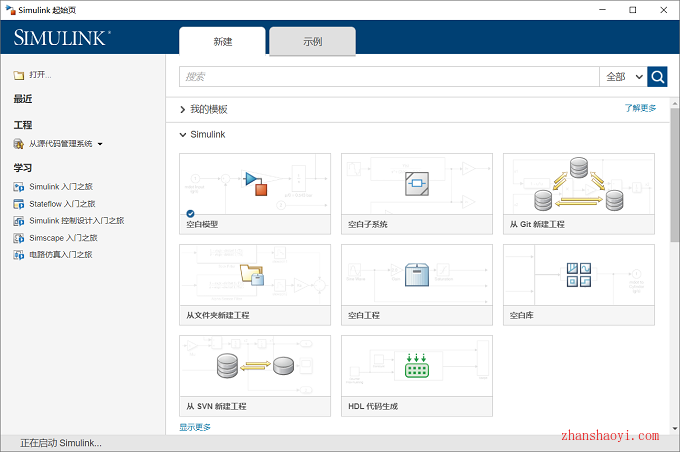The width and height of the screenshot is (680, 452).
Task: Select the 空白子系统 template label
Action: 368,224
